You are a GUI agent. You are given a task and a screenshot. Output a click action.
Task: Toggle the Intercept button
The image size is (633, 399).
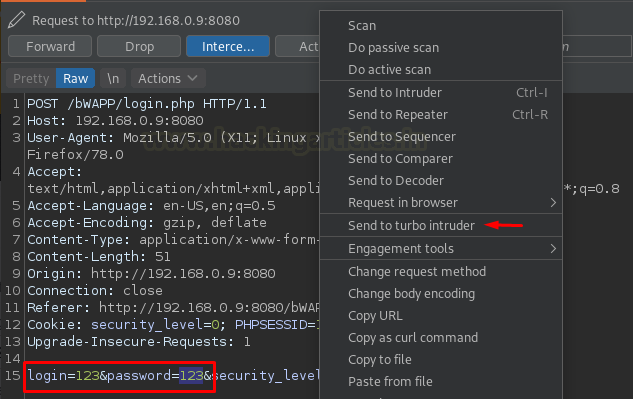tap(228, 46)
